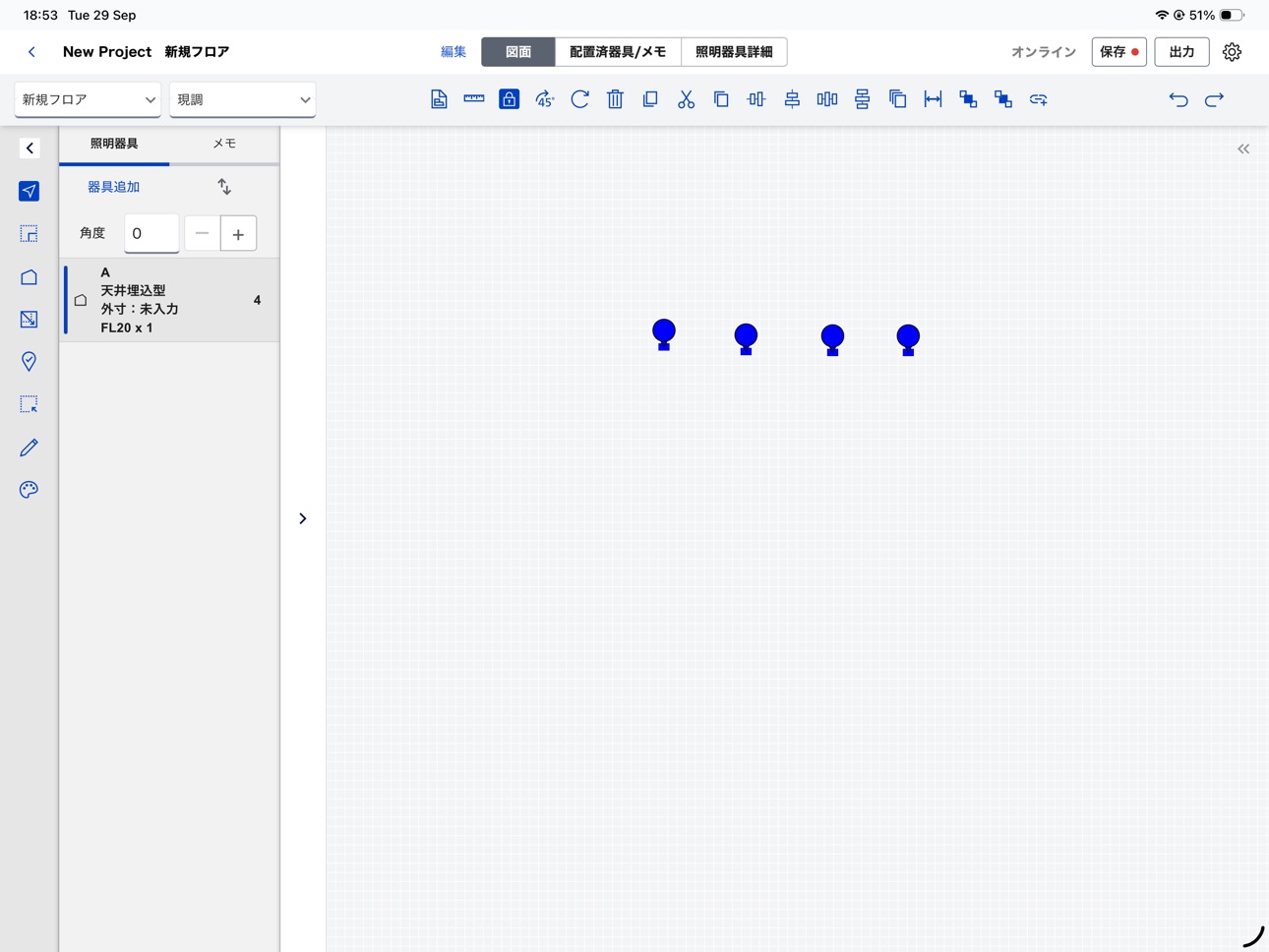Expand the panel with right chevron

(302, 518)
